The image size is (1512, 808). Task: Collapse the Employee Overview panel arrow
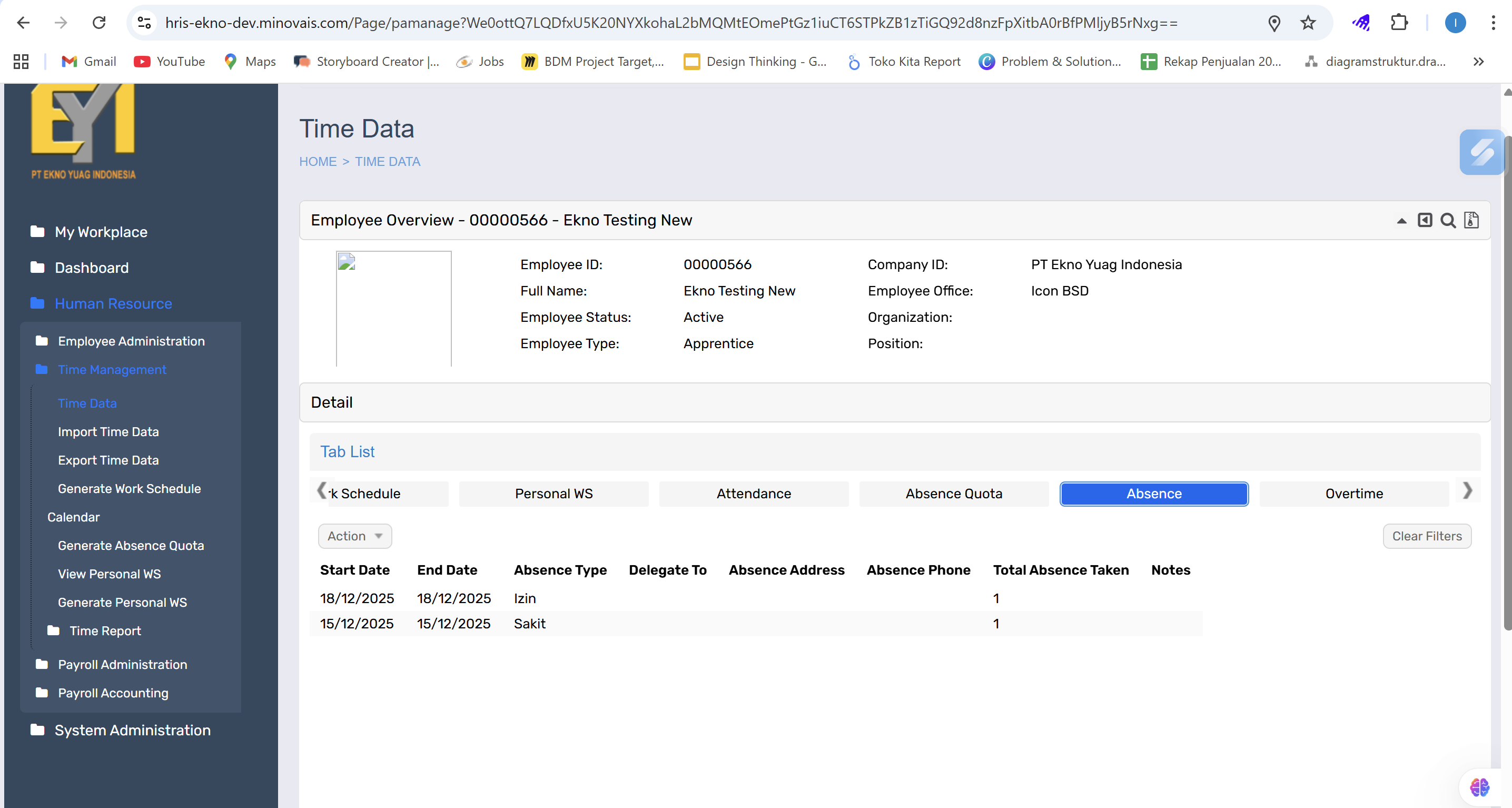click(x=1401, y=221)
